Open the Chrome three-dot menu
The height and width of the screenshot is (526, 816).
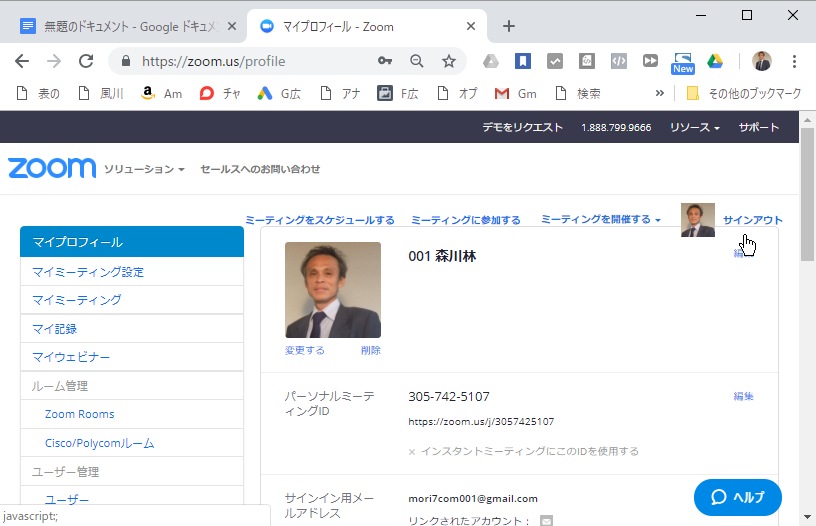[795, 61]
